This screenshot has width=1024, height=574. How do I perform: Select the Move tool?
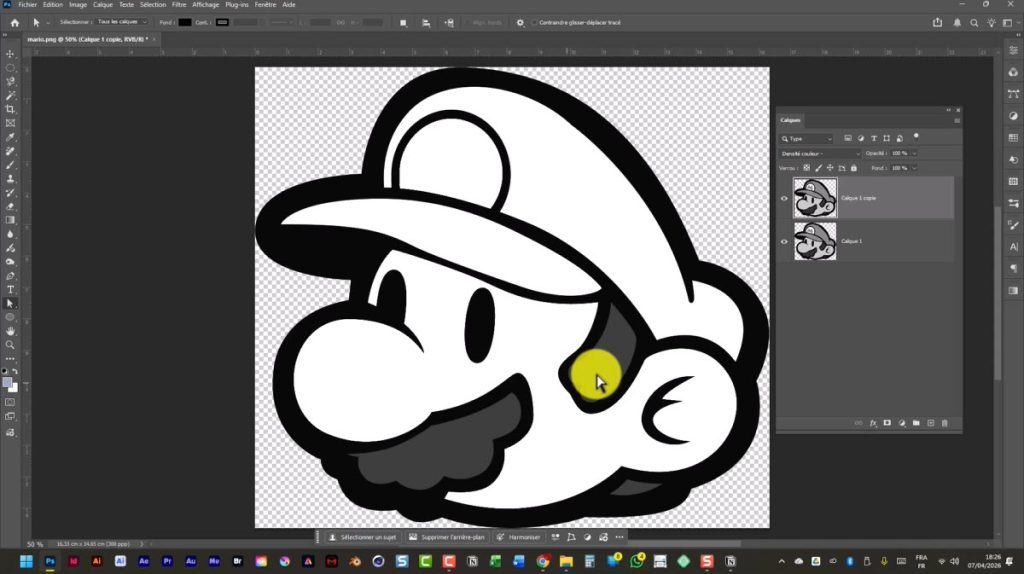pos(10,54)
